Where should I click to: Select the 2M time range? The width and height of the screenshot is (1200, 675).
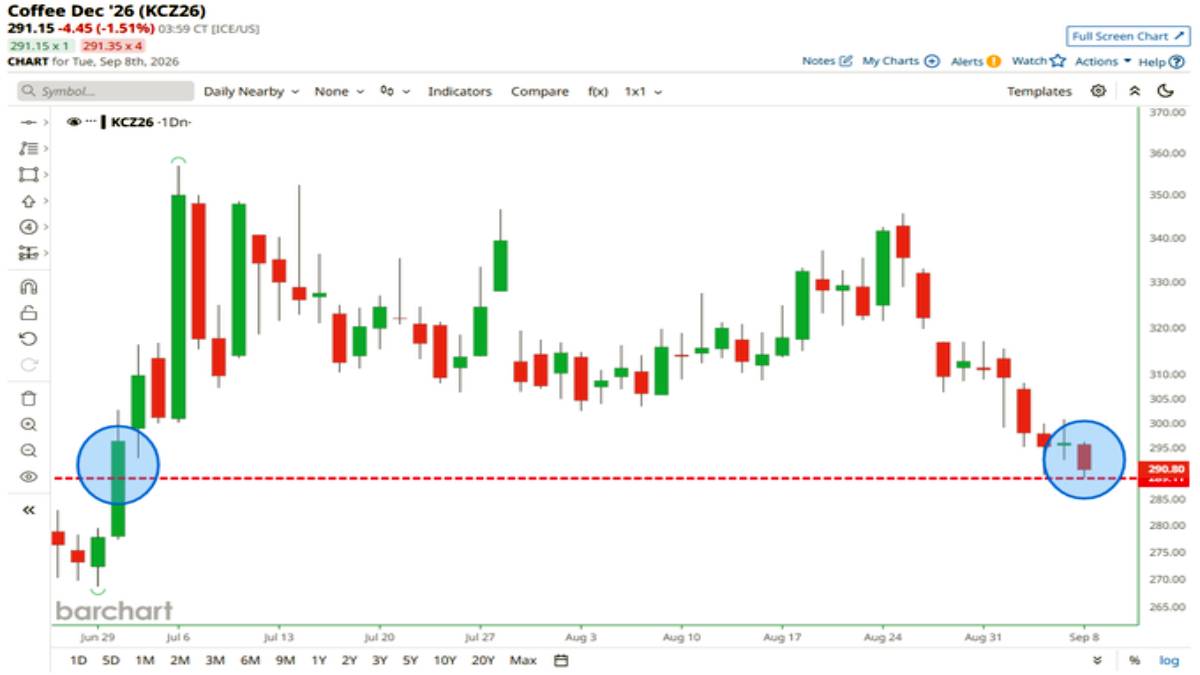(180, 660)
